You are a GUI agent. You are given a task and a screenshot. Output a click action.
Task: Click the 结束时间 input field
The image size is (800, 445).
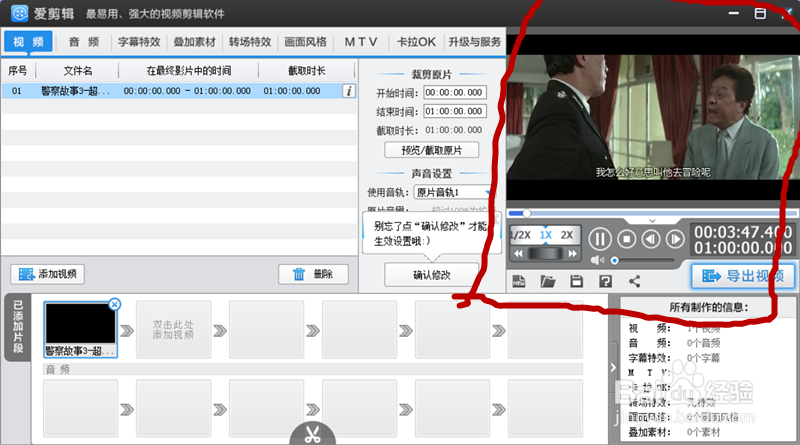(455, 111)
